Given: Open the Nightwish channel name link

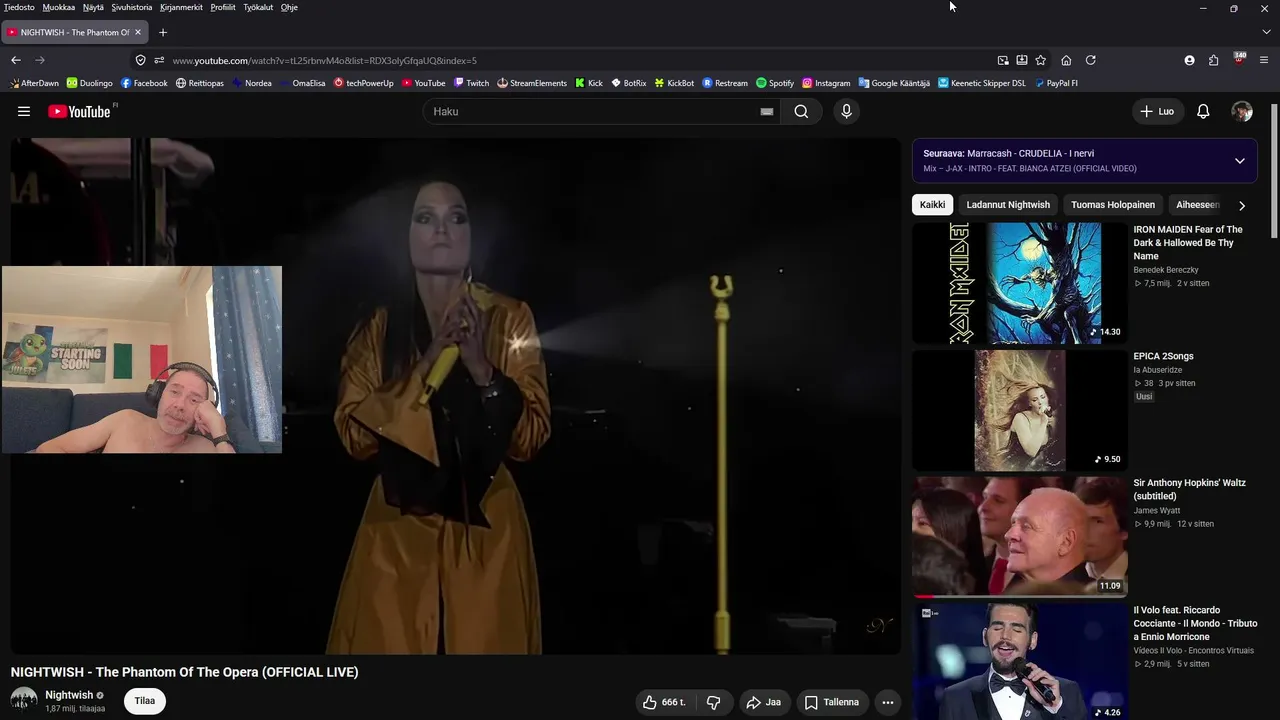Looking at the screenshot, I should click(x=69, y=695).
